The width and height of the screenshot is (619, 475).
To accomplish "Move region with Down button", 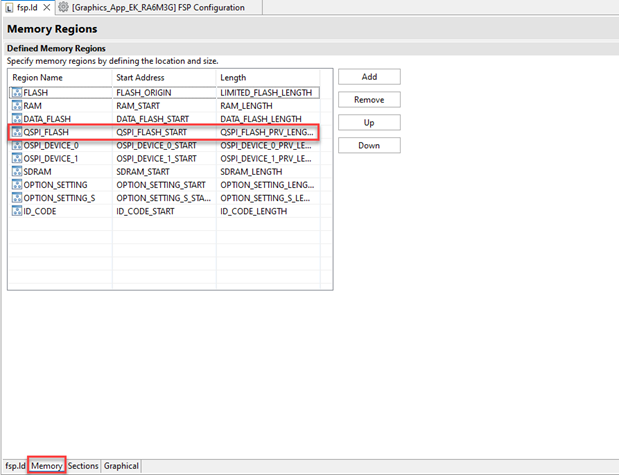I will tap(369, 146).
